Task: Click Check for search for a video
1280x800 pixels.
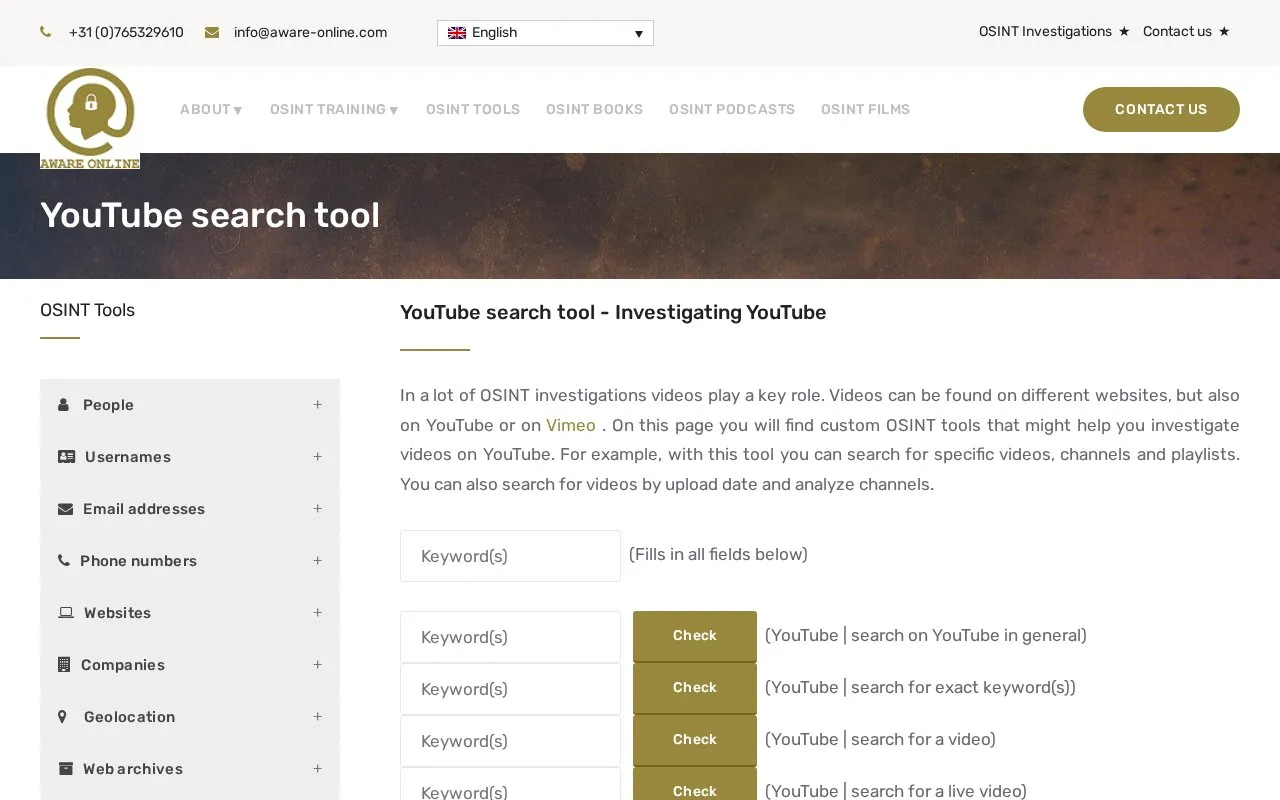Action: click(x=695, y=740)
